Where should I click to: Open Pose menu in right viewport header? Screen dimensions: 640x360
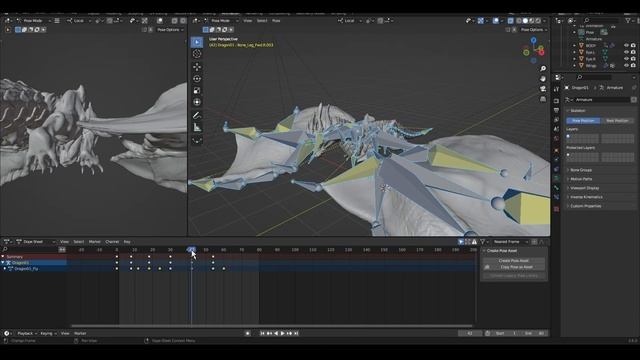[x=276, y=20]
